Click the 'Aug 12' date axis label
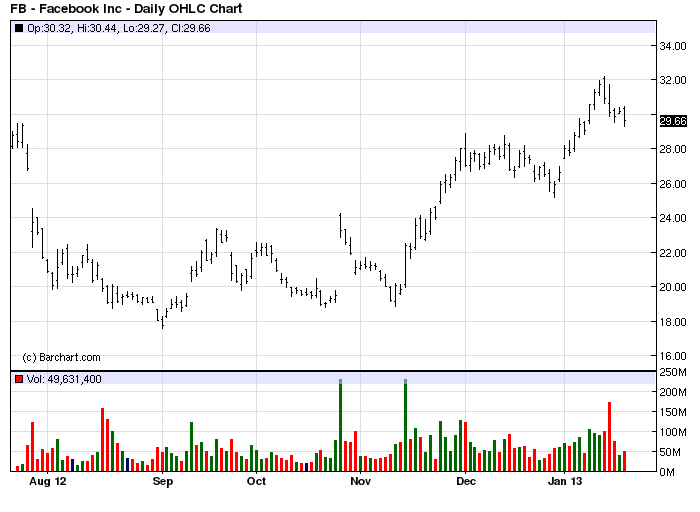Image resolution: width=700 pixels, height=512 pixels. coord(47,481)
